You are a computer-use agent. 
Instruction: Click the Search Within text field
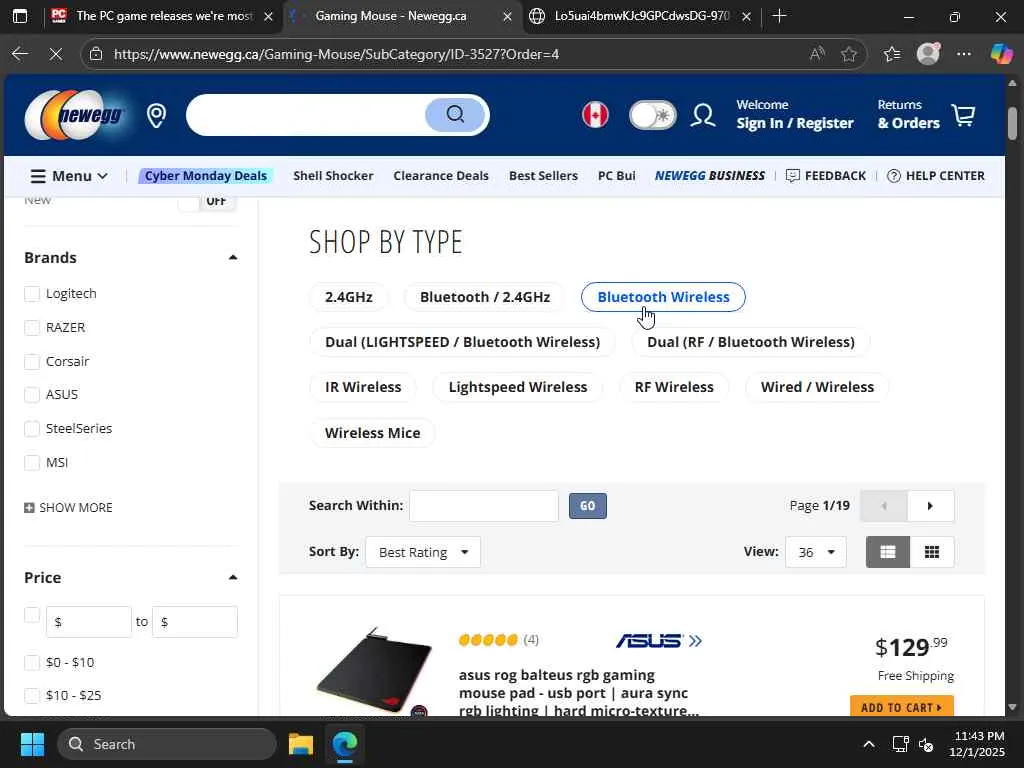(x=484, y=506)
